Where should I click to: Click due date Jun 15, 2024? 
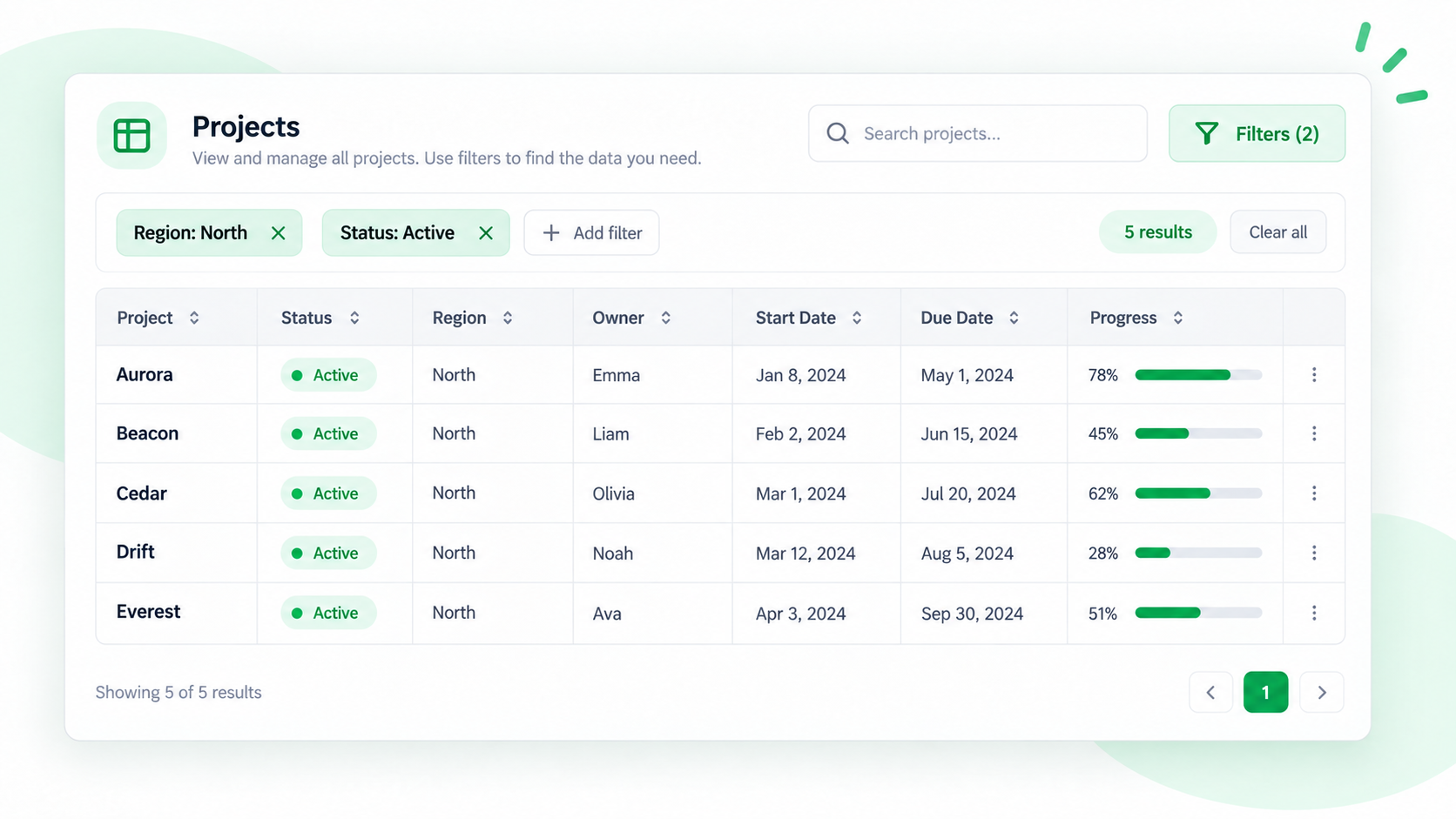(969, 433)
